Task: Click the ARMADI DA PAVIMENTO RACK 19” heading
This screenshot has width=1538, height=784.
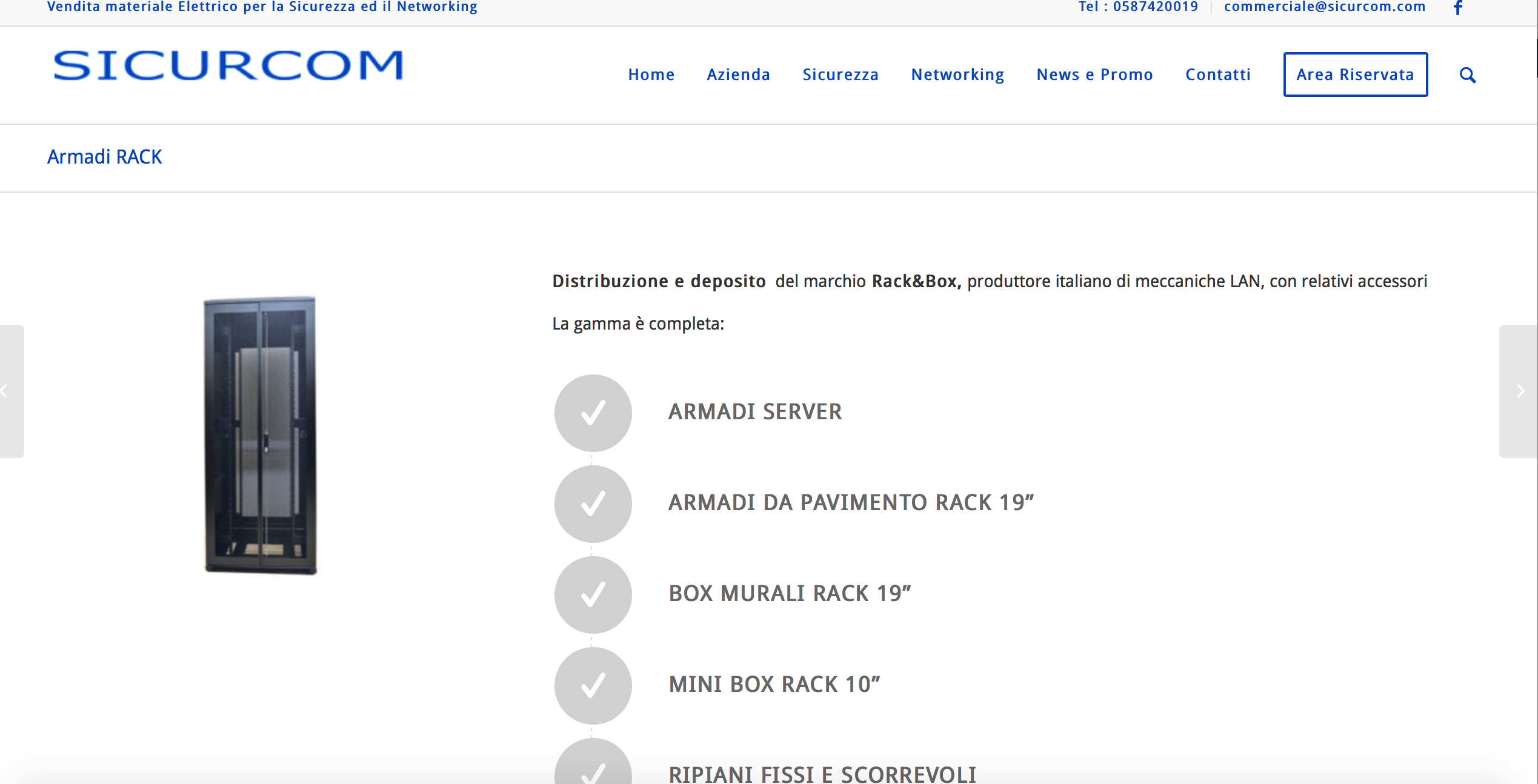Action: (851, 503)
